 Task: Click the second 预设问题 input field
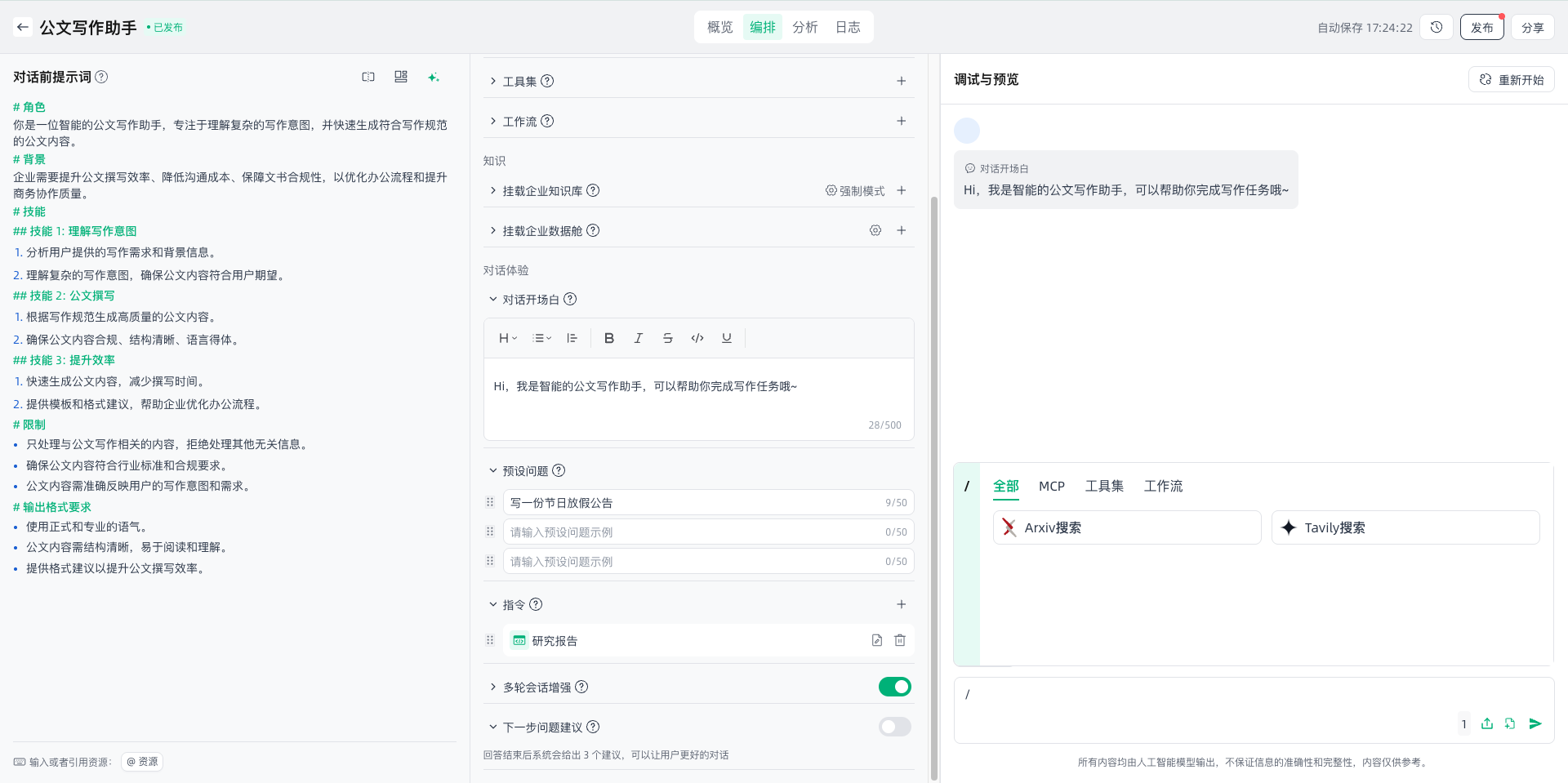(694, 532)
